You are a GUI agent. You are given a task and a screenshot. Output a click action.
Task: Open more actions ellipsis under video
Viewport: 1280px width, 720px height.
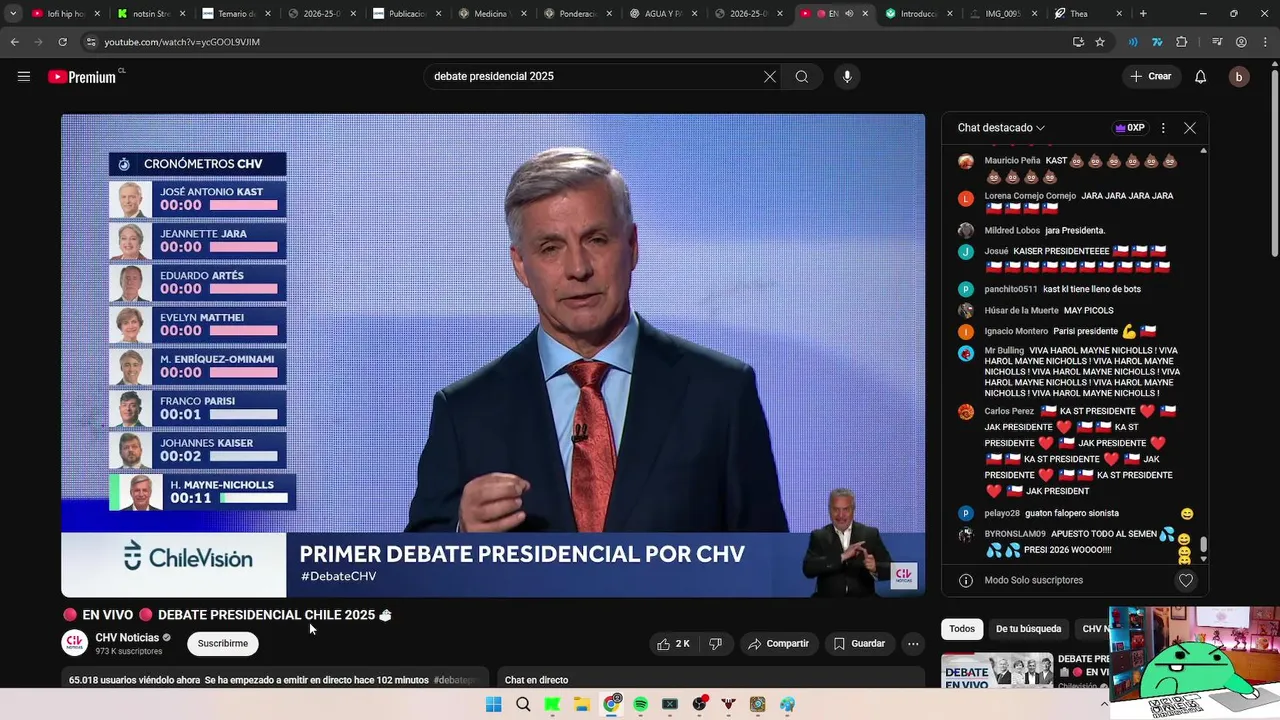point(913,644)
